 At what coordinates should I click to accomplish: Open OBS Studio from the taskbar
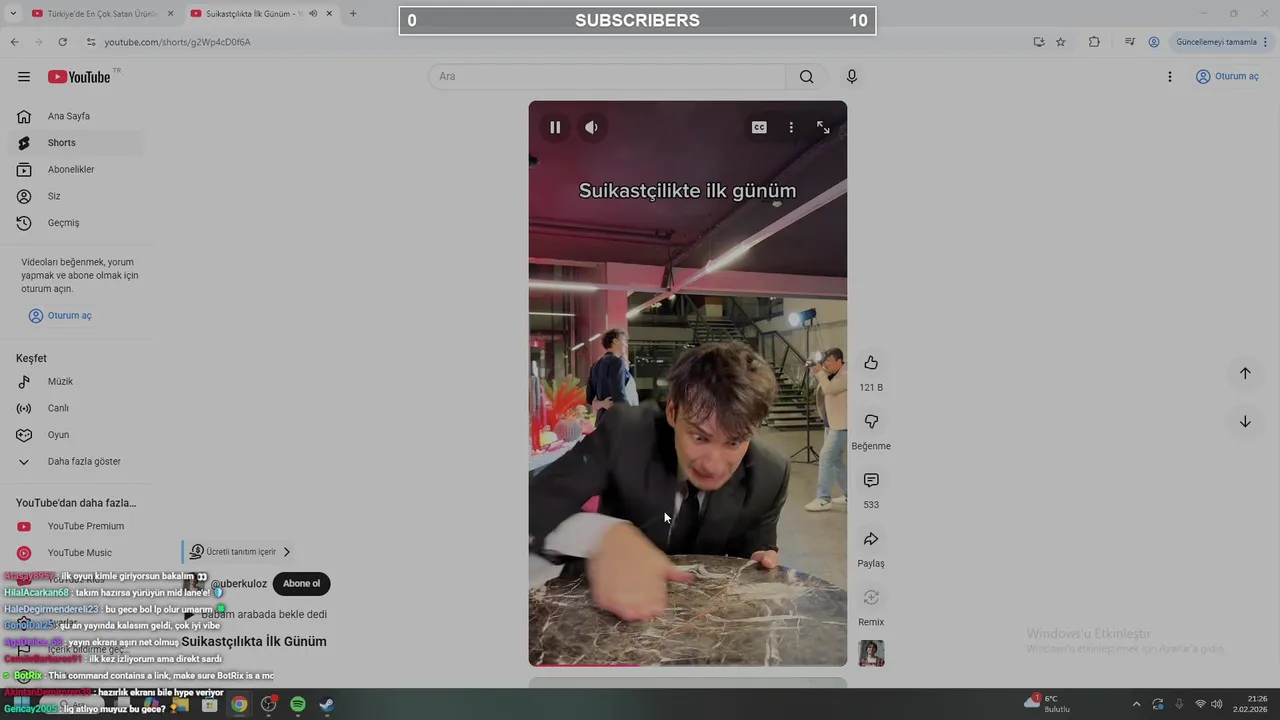pos(268,705)
